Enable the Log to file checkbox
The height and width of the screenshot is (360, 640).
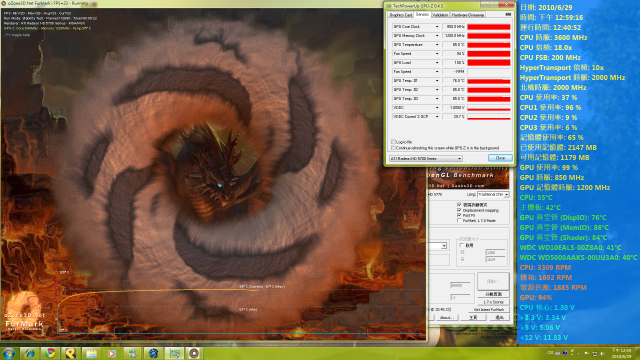[393, 142]
